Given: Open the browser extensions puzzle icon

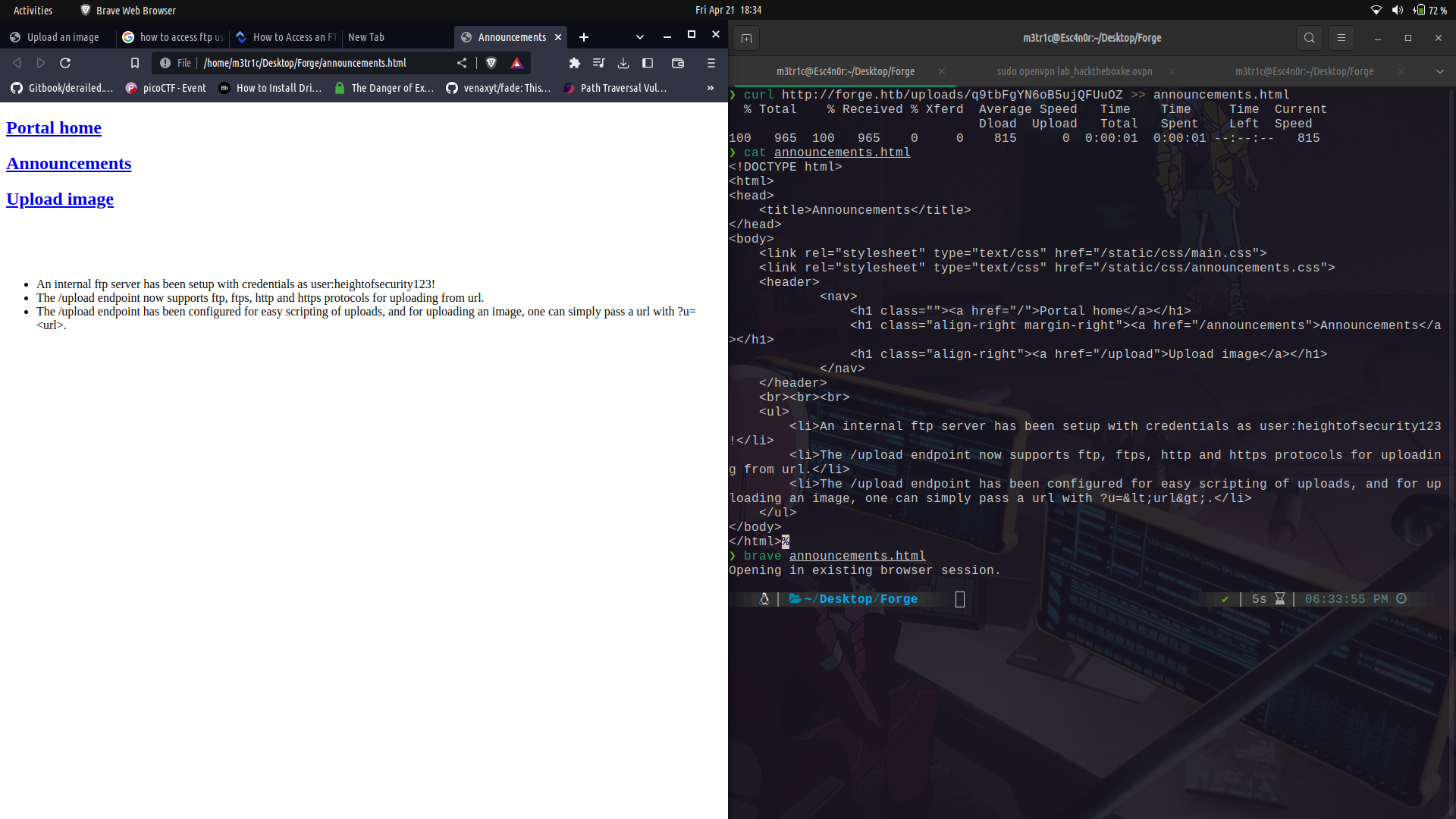Looking at the screenshot, I should (574, 63).
